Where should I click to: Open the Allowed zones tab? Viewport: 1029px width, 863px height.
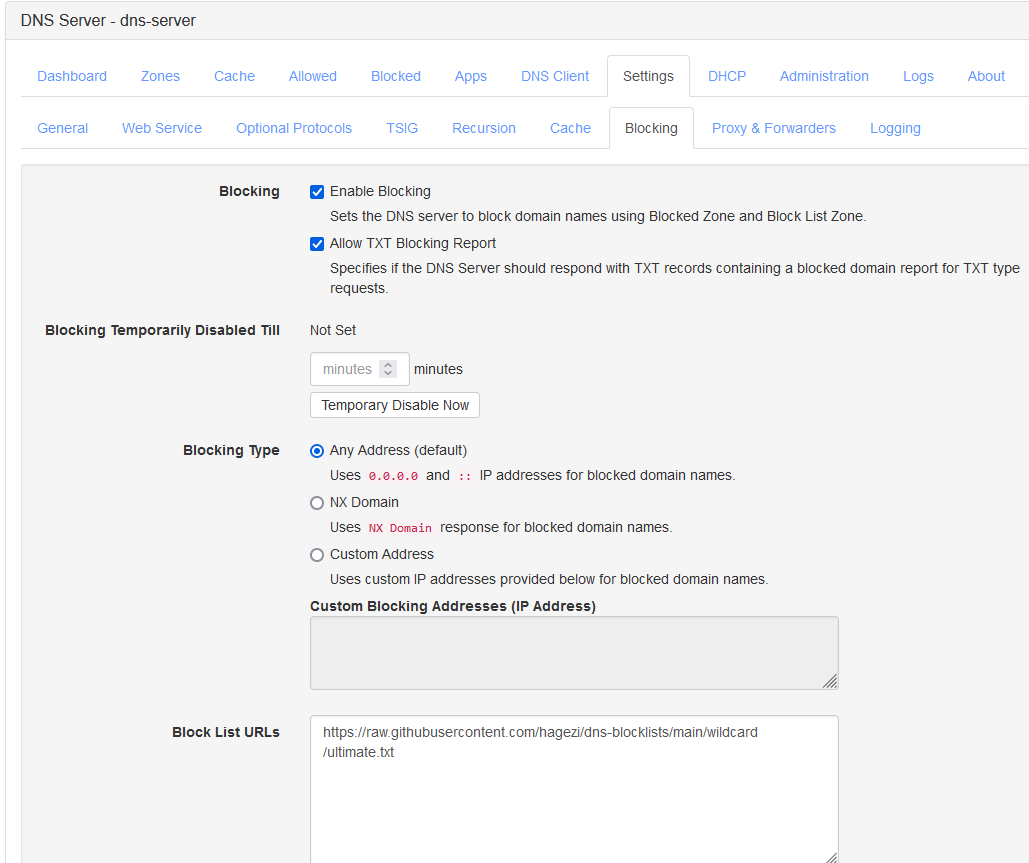coord(312,76)
